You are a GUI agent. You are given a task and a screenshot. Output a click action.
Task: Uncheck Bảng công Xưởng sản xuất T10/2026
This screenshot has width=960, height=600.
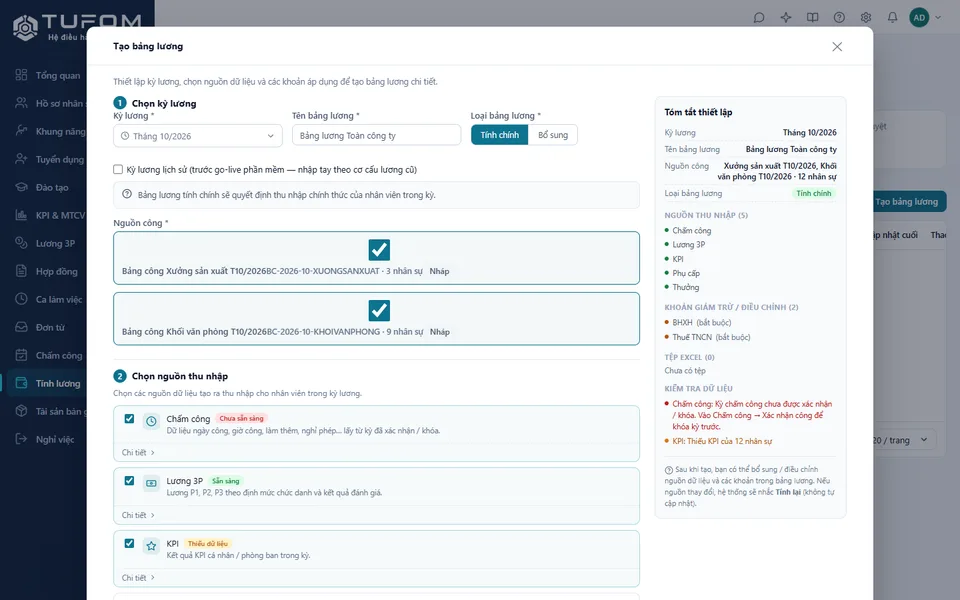pos(379,250)
